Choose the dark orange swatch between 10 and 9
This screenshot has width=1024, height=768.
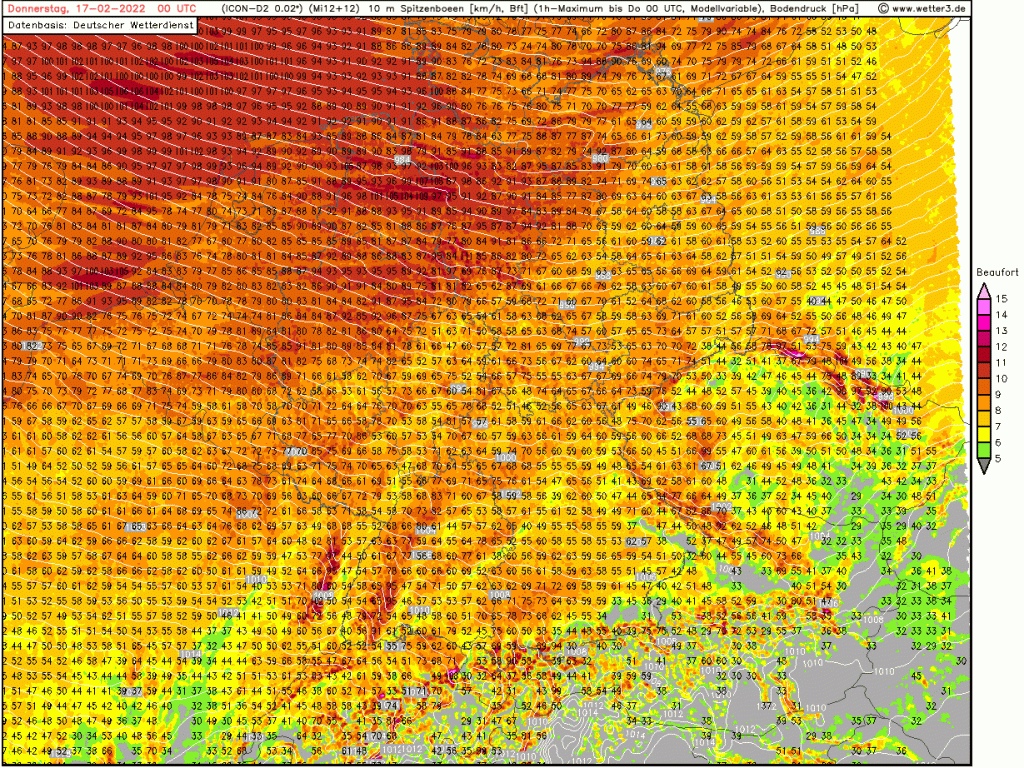coord(984,386)
